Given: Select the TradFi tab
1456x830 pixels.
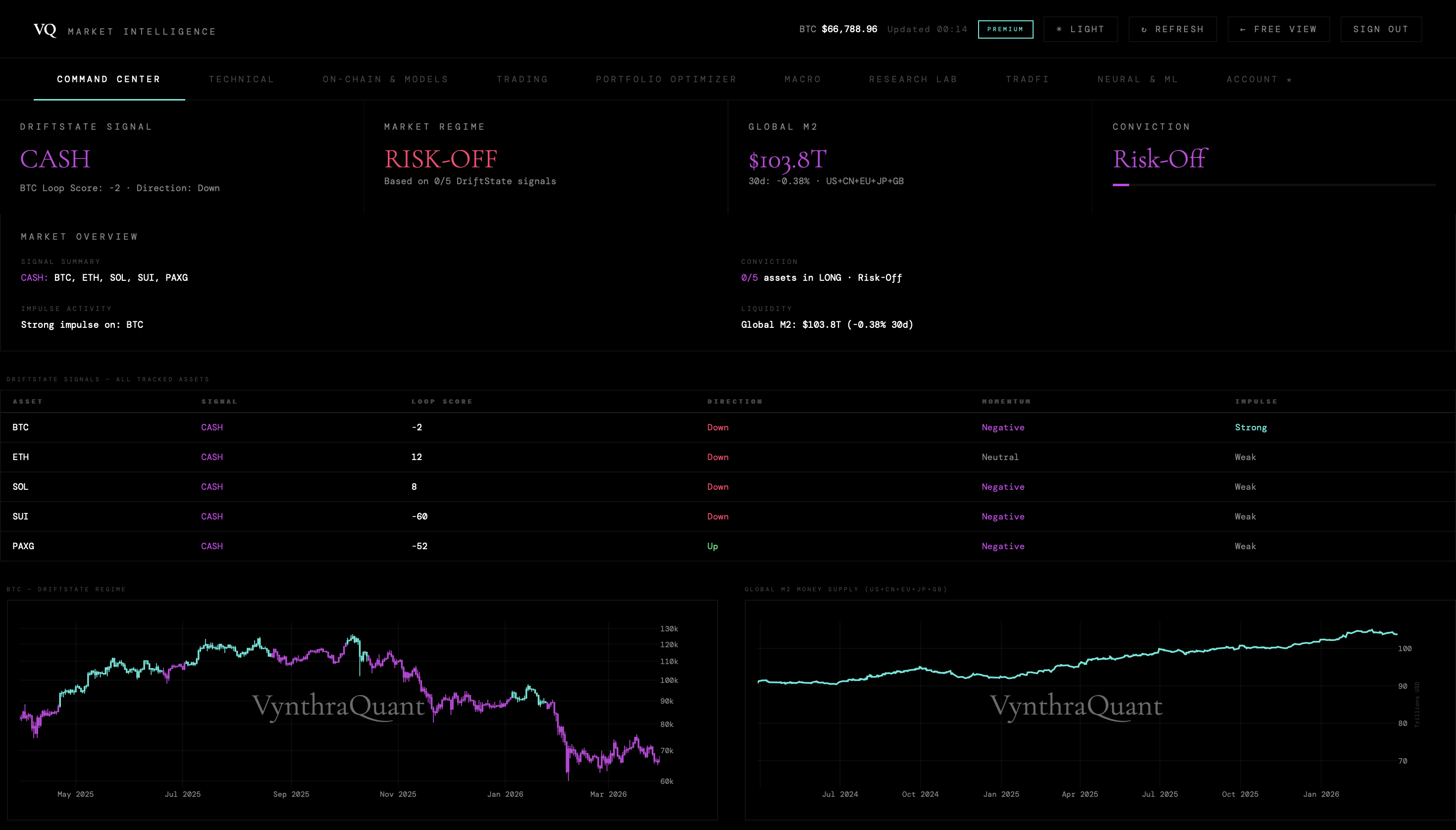Looking at the screenshot, I should [x=1027, y=79].
